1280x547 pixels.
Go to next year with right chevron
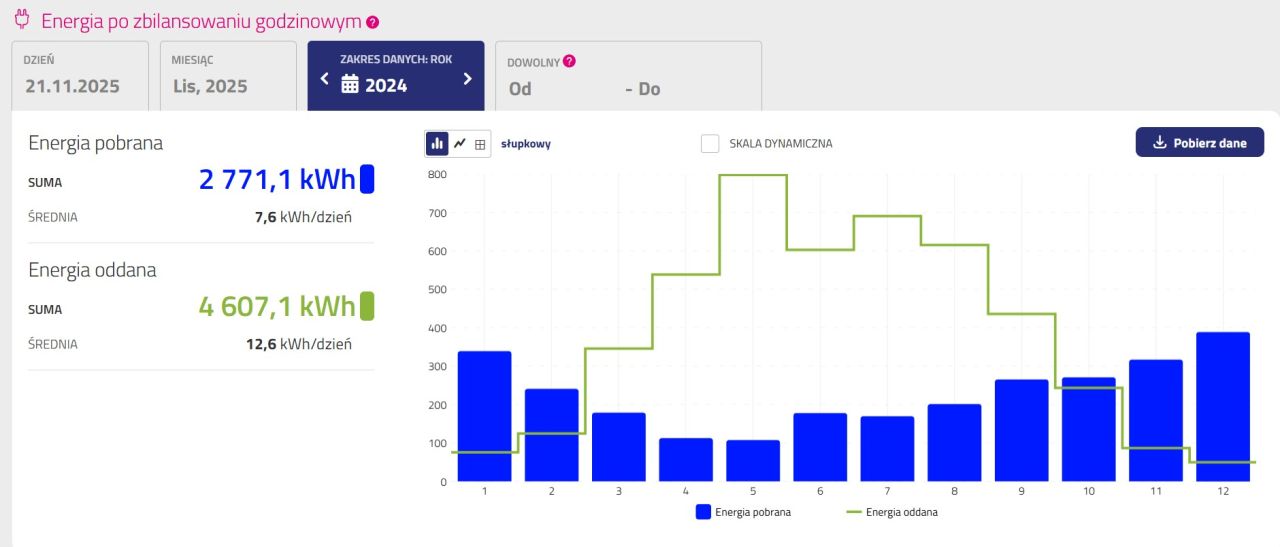[467, 79]
